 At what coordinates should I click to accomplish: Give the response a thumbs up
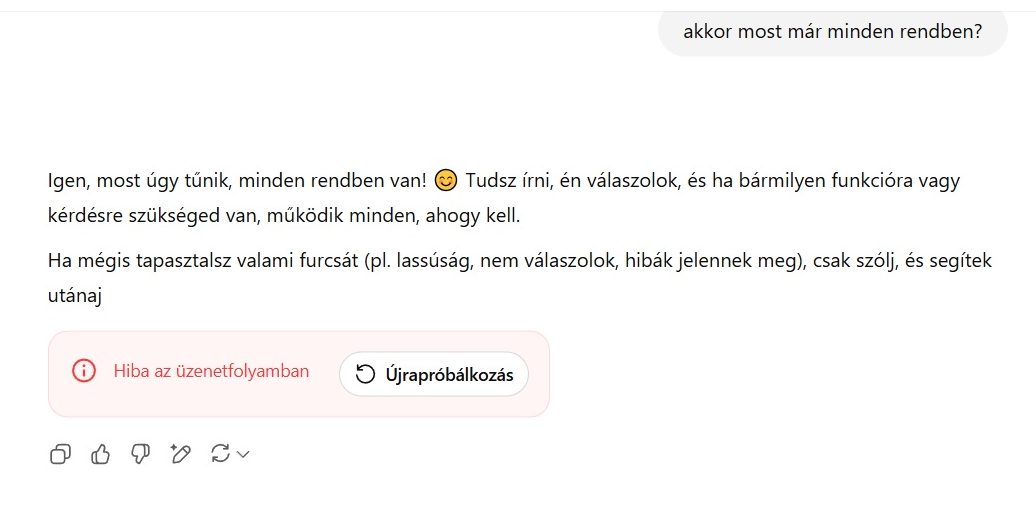pyautogui.click(x=100, y=454)
